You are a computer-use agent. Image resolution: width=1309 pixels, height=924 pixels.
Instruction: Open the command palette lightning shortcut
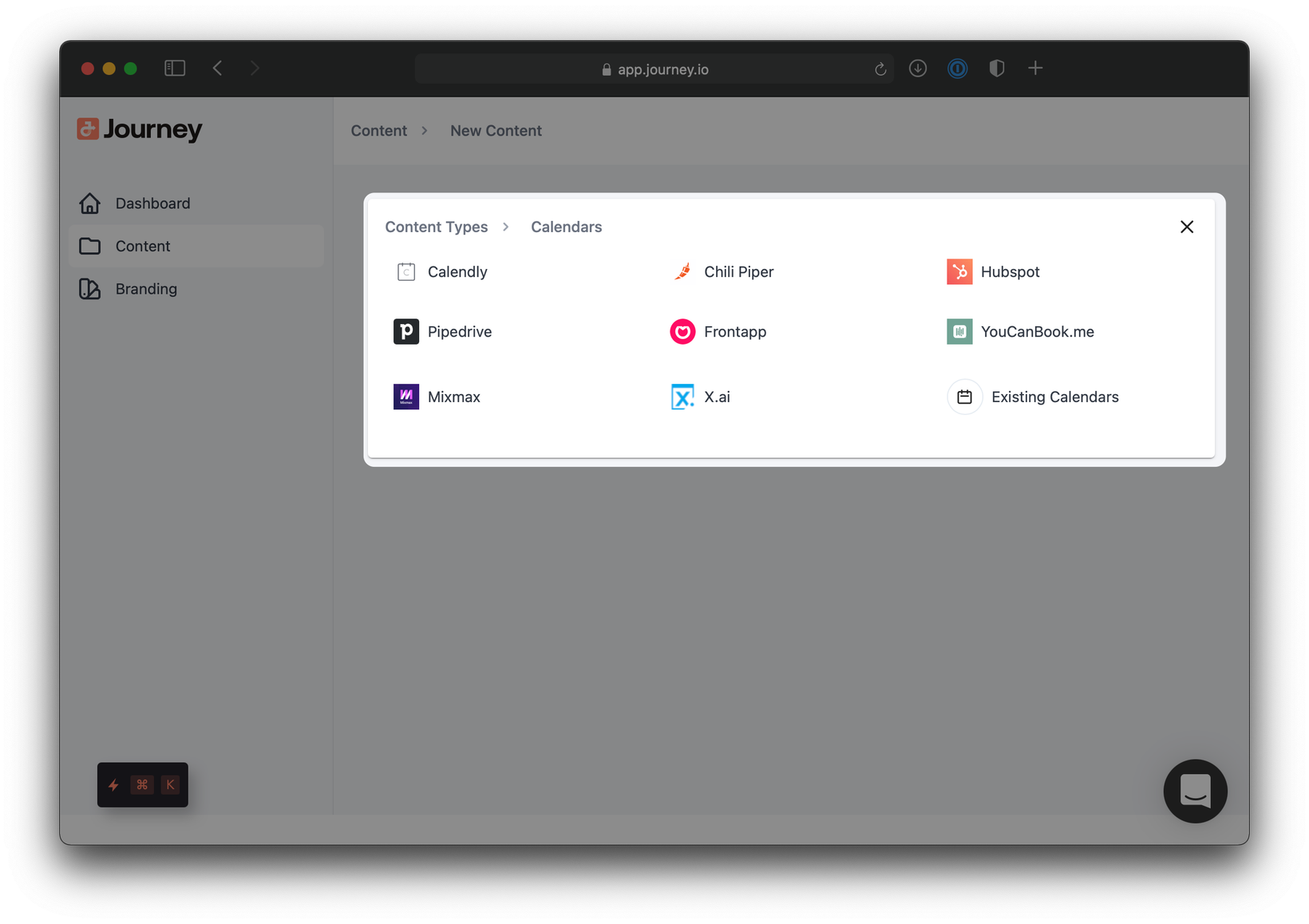(114, 785)
